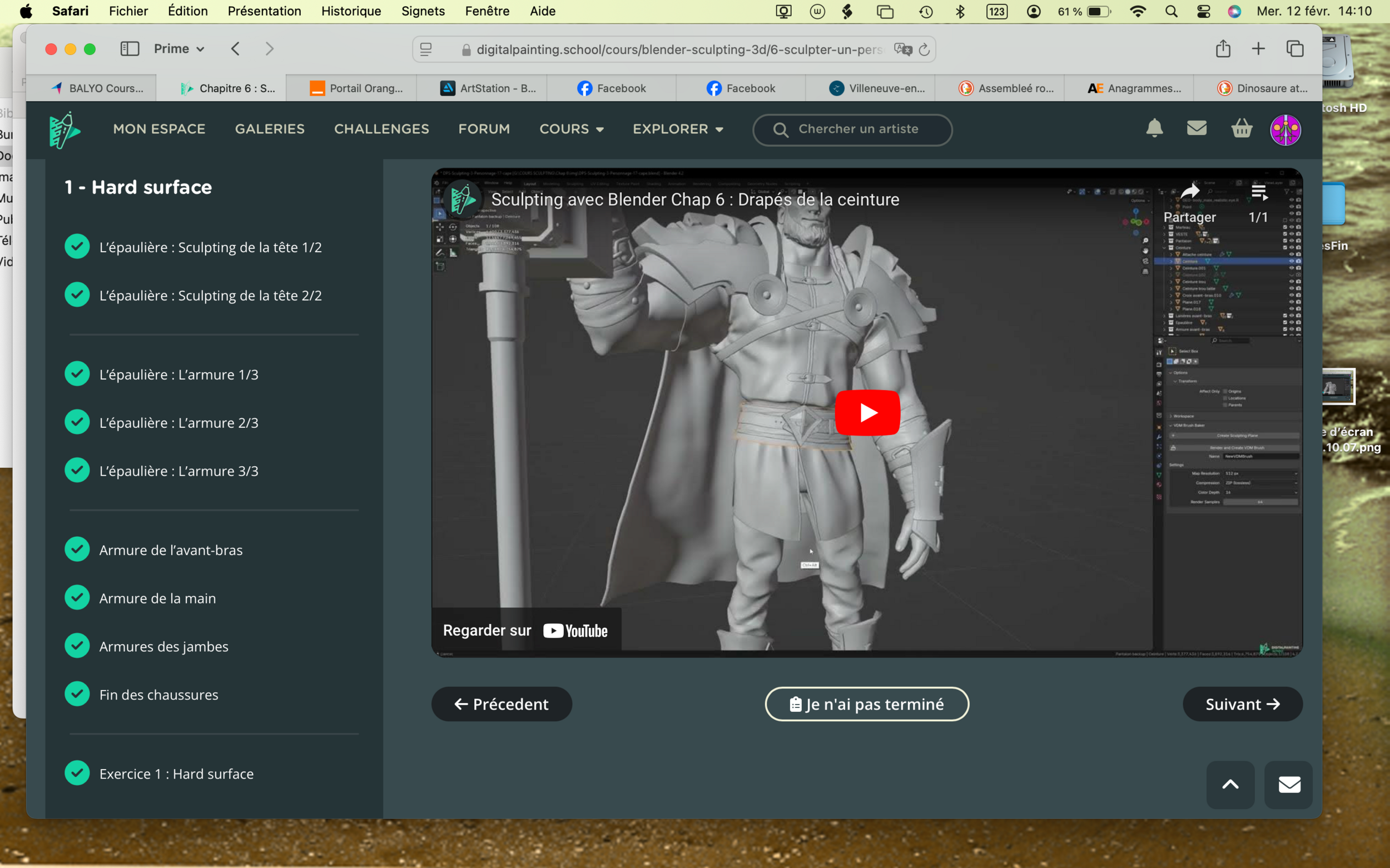Expand the COURS dropdown menu
The image size is (1390, 868).
point(571,129)
